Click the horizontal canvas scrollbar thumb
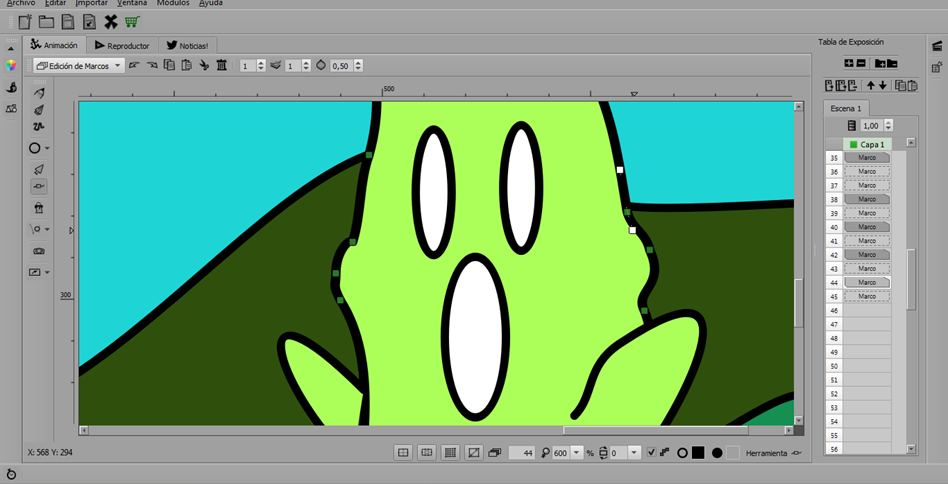Screen dimensions: 948x484 pos(655,430)
